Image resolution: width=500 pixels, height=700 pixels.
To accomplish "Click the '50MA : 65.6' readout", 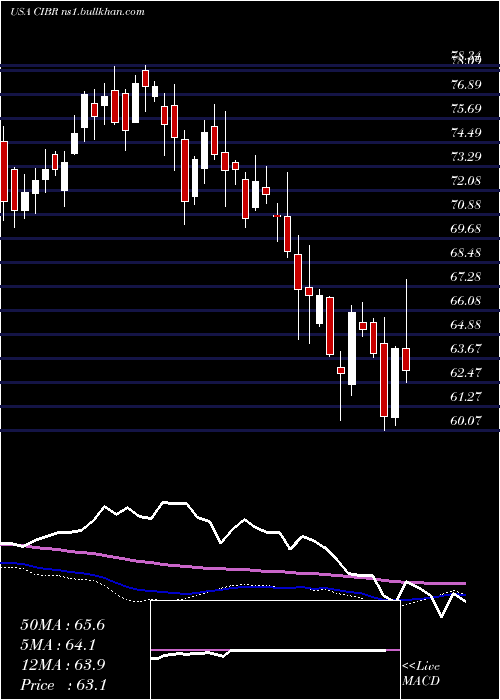I will 62,625.
